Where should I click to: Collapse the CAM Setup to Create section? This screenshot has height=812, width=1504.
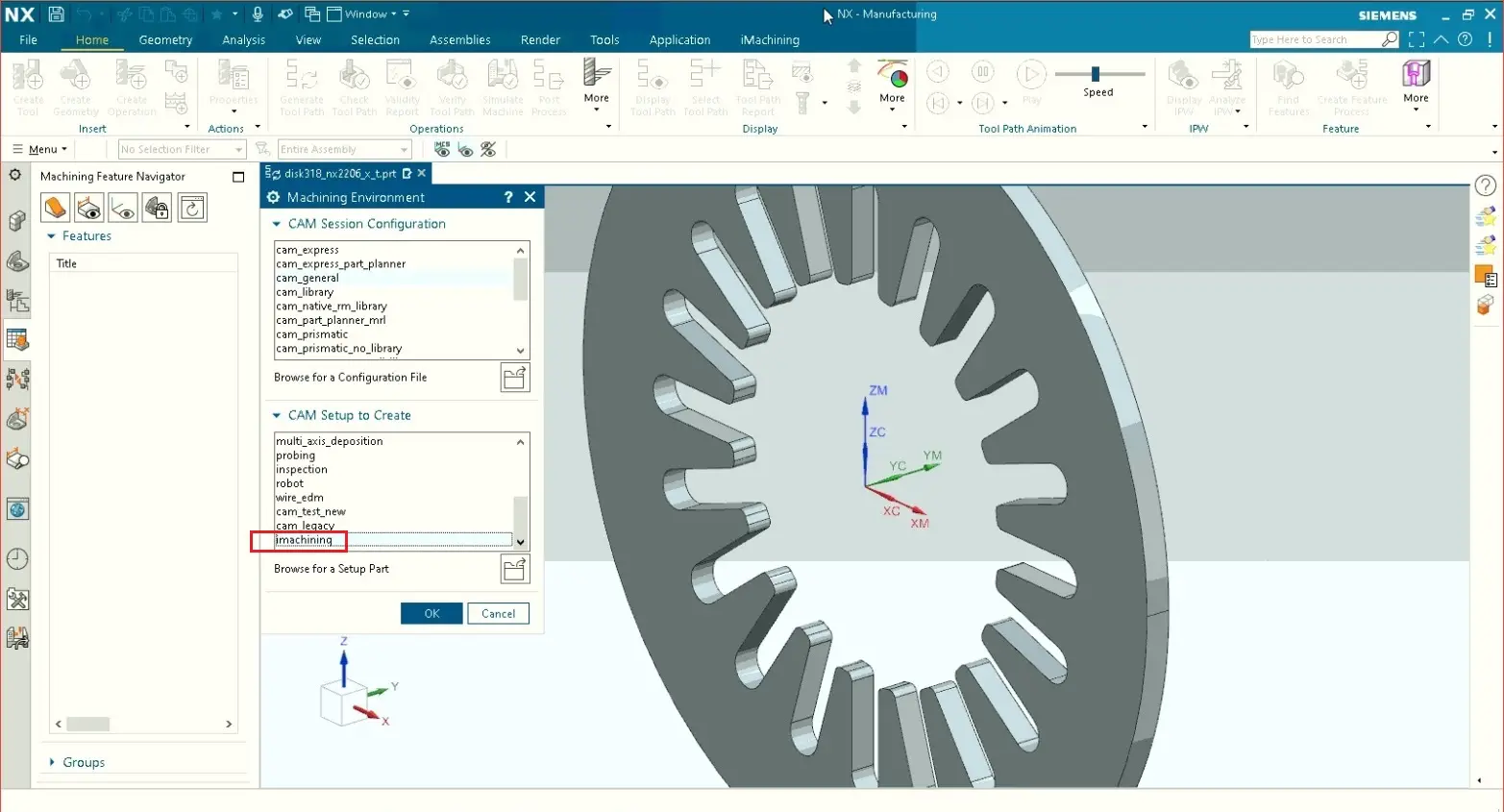click(277, 415)
